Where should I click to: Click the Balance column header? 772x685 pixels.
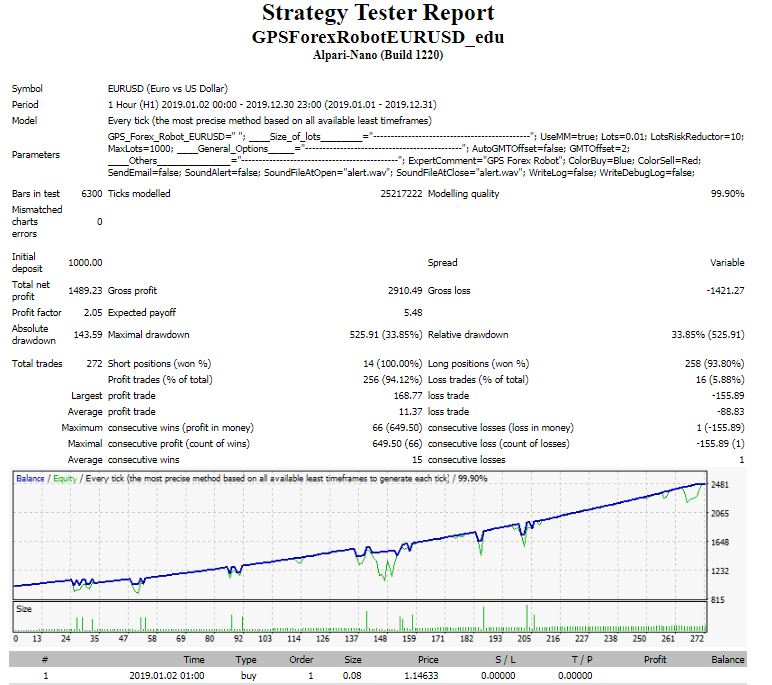(728, 660)
